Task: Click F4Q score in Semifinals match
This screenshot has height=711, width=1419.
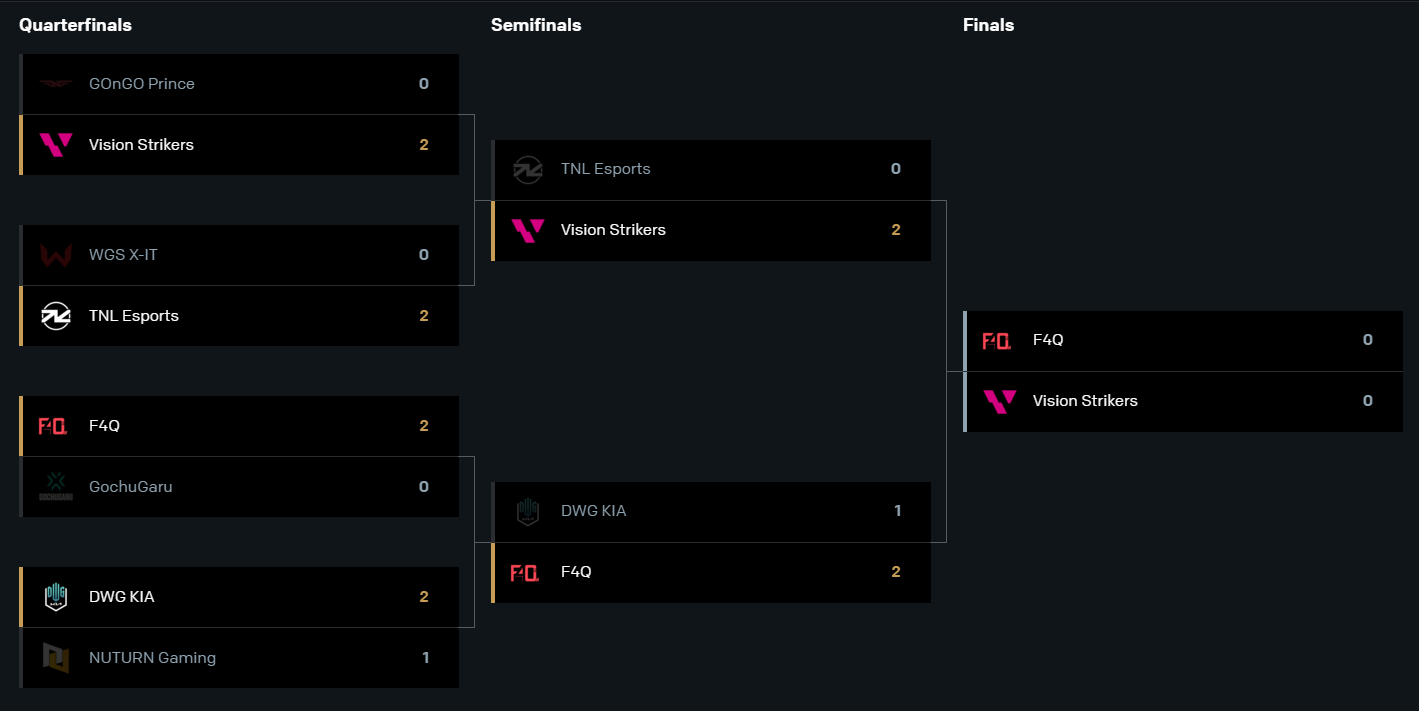Action: [896, 572]
